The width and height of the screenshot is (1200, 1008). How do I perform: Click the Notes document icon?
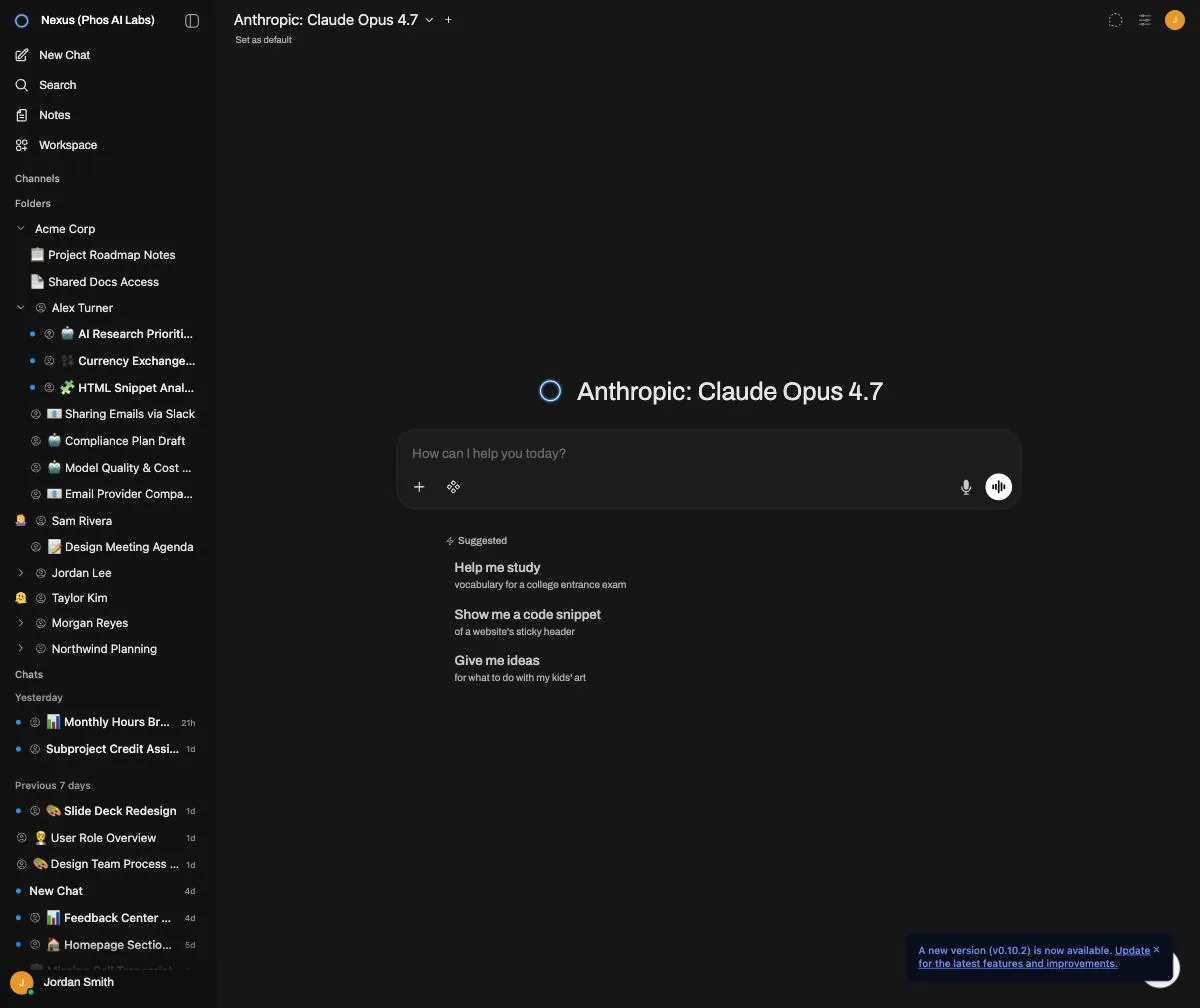[22, 115]
